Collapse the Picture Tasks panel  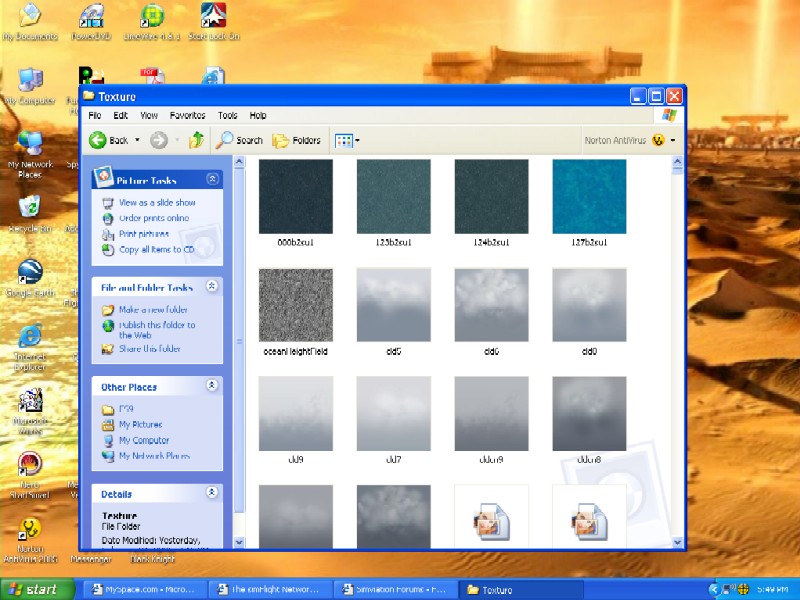coord(212,179)
